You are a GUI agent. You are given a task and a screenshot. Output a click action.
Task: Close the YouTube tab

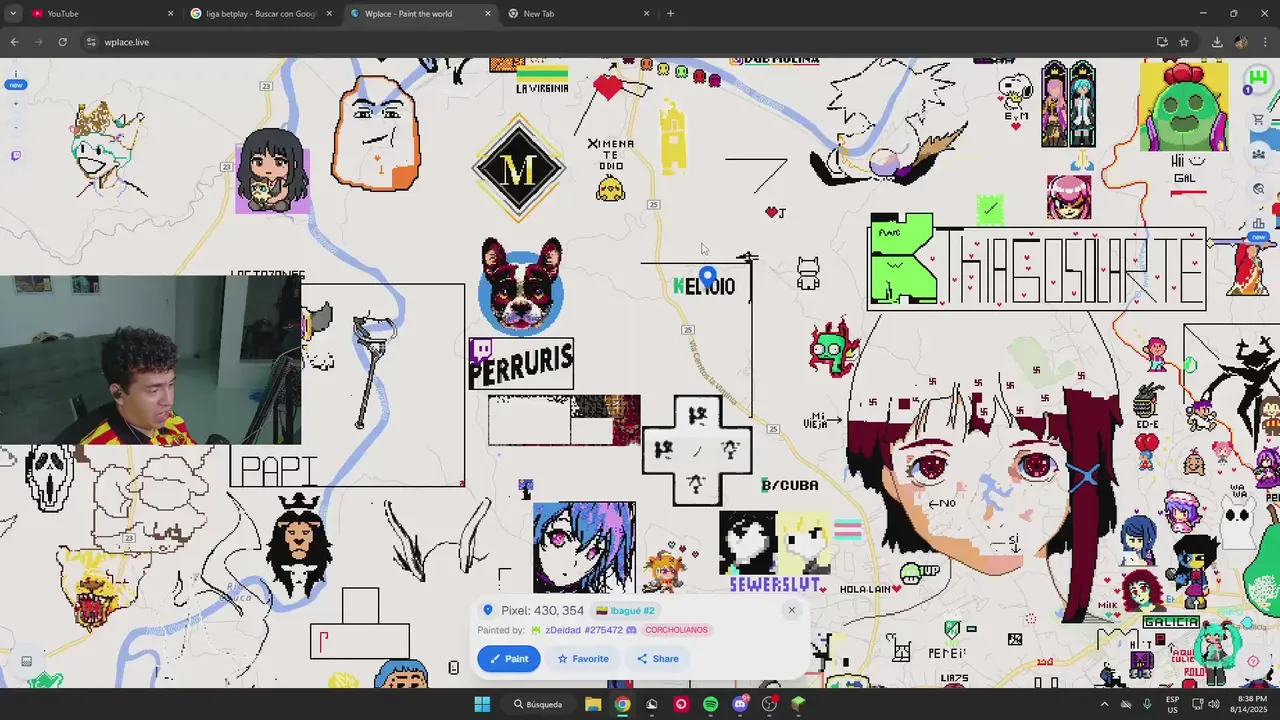(x=170, y=14)
